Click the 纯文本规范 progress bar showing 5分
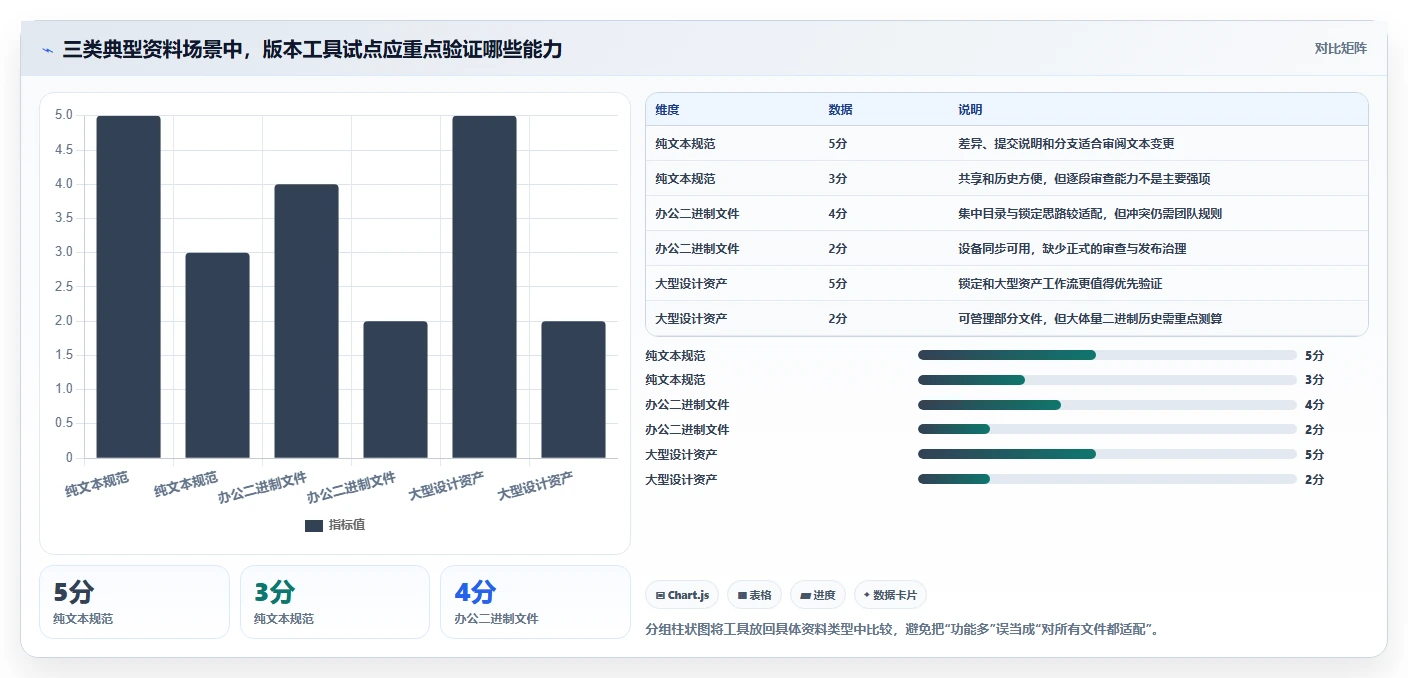The height and width of the screenshot is (678, 1408). point(1107,355)
